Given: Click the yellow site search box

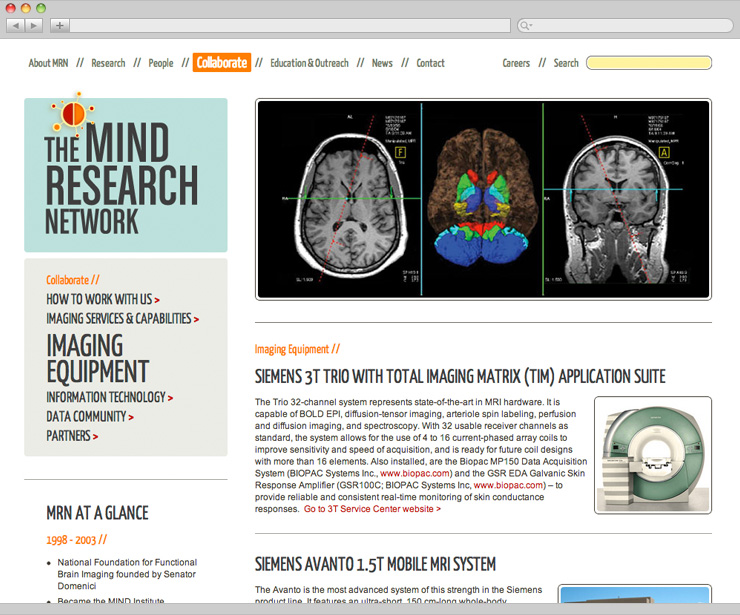Looking at the screenshot, I should click(649, 63).
